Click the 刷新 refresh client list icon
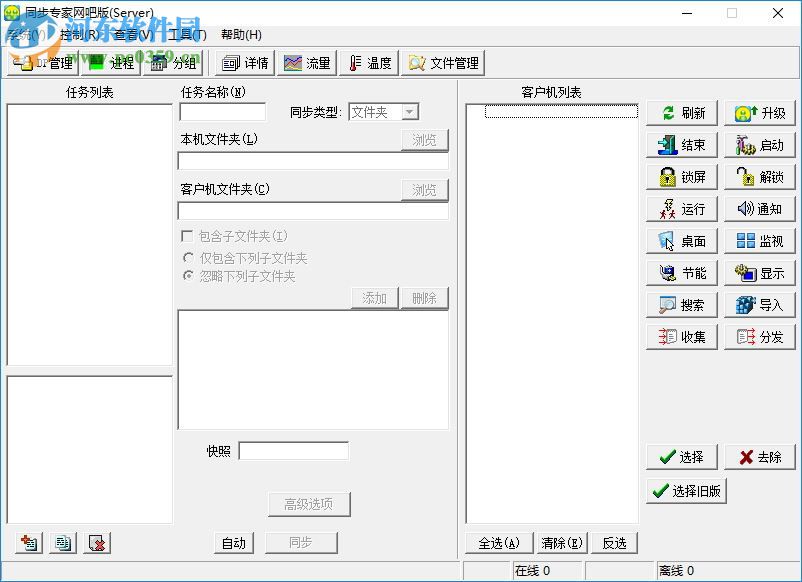802x582 pixels. click(x=681, y=112)
